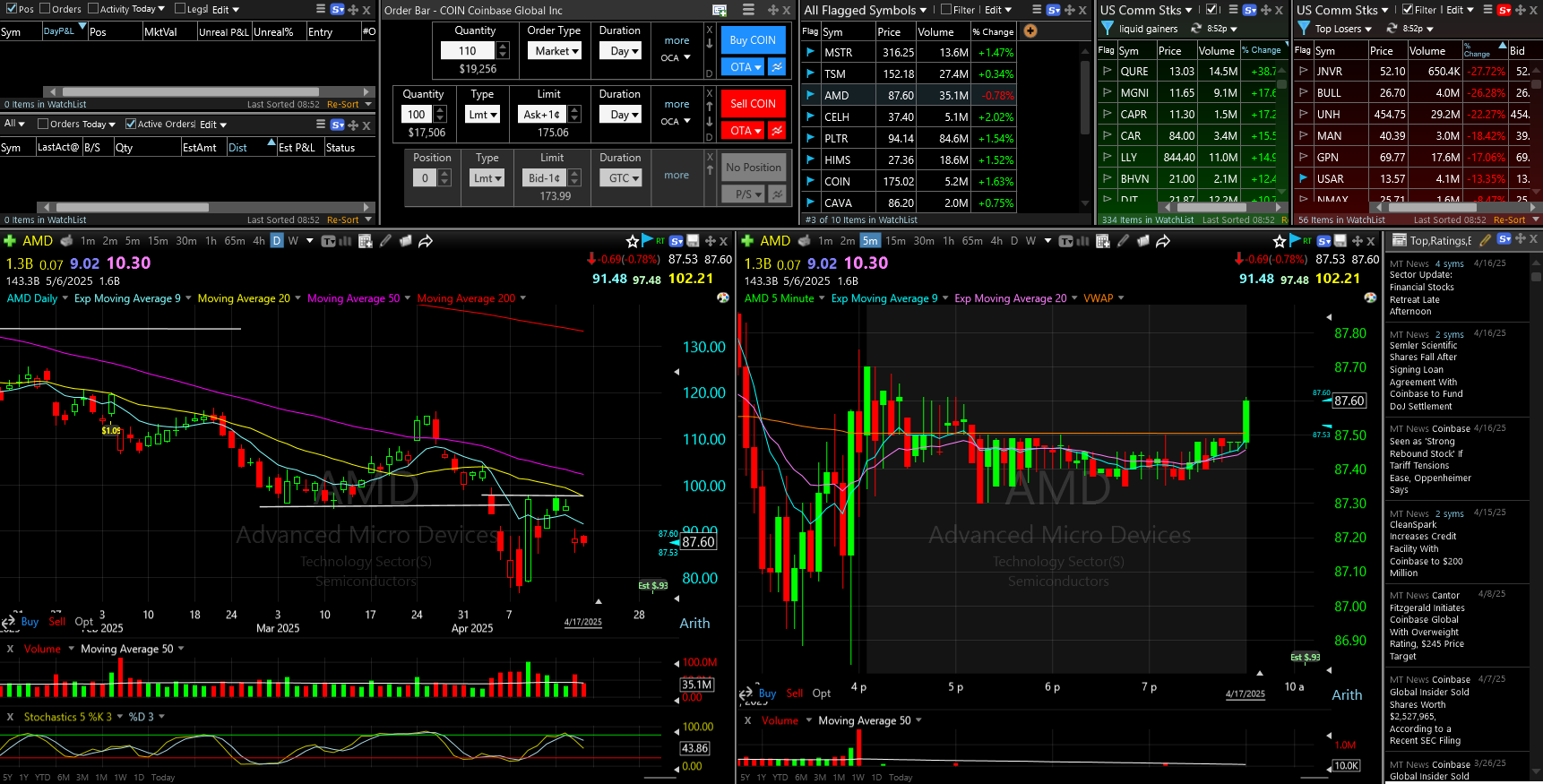Screen dimensions: 1543x784
Task: Click save disk icon on 5-minute chart
Action: (x=1340, y=241)
